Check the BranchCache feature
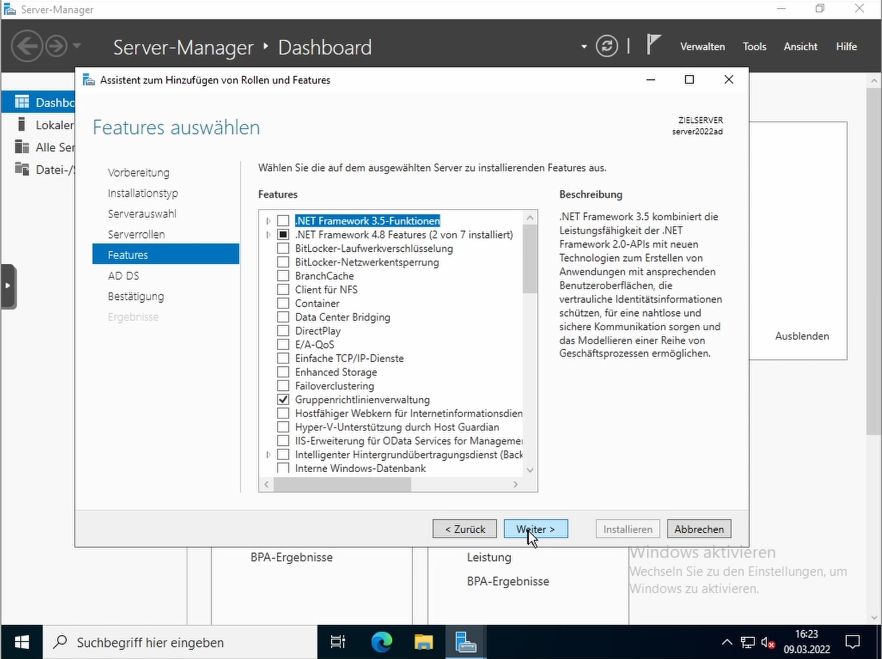Screen dimensions: 882x659 coord(283,276)
